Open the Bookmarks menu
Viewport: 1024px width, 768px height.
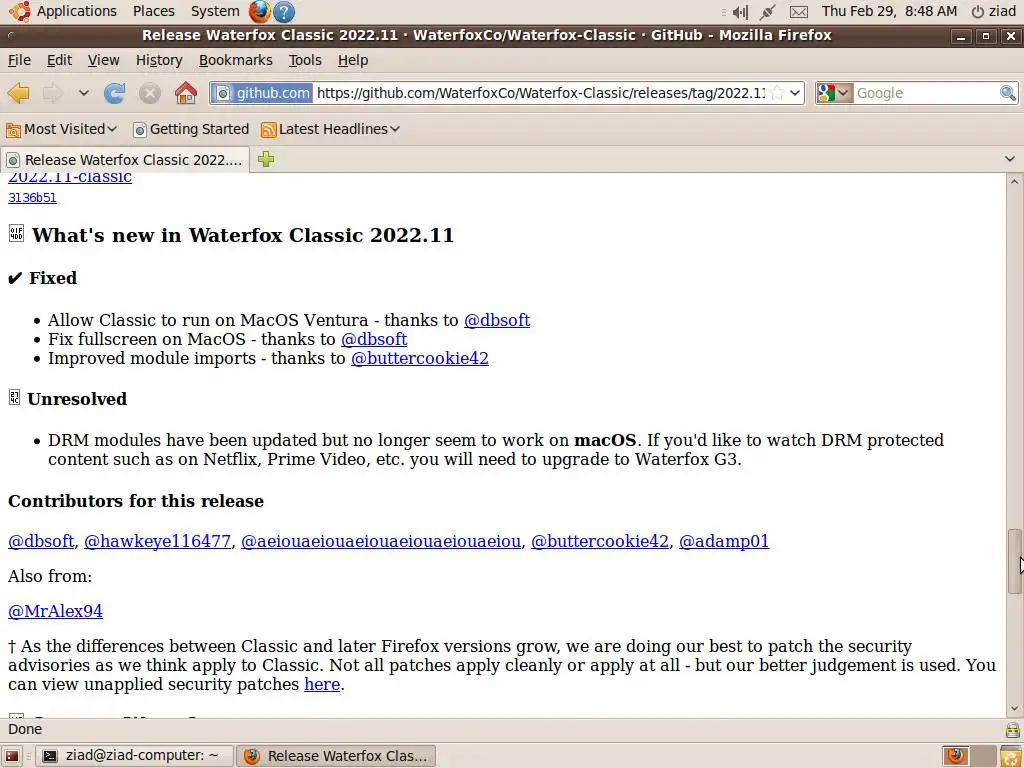pos(236,60)
